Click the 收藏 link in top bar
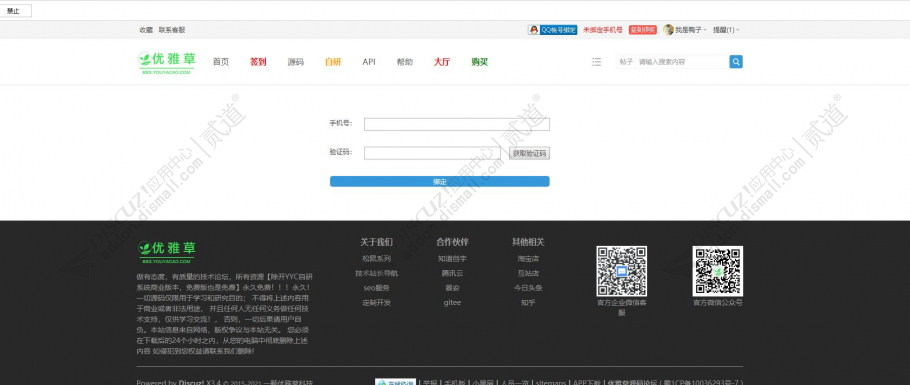The image size is (910, 385). pos(146,30)
